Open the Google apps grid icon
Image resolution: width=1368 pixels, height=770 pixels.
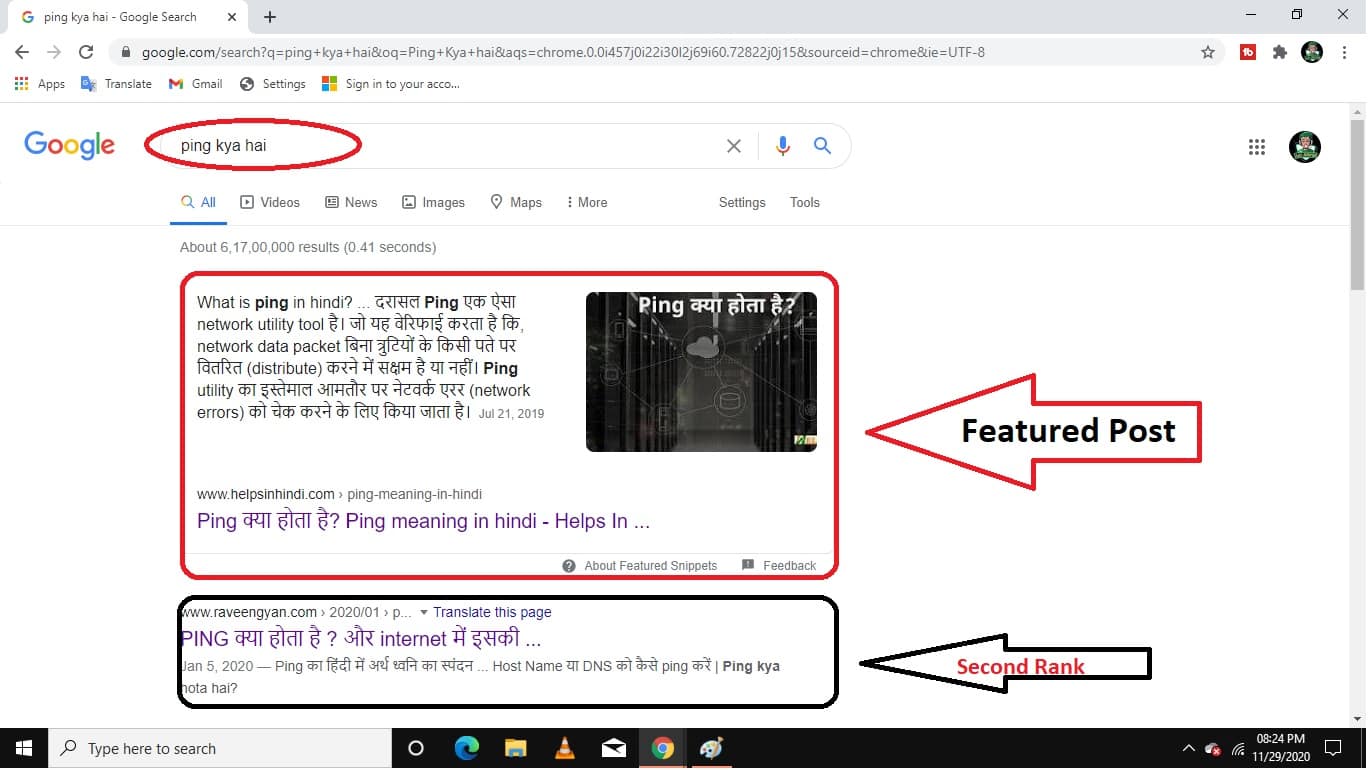click(1257, 147)
